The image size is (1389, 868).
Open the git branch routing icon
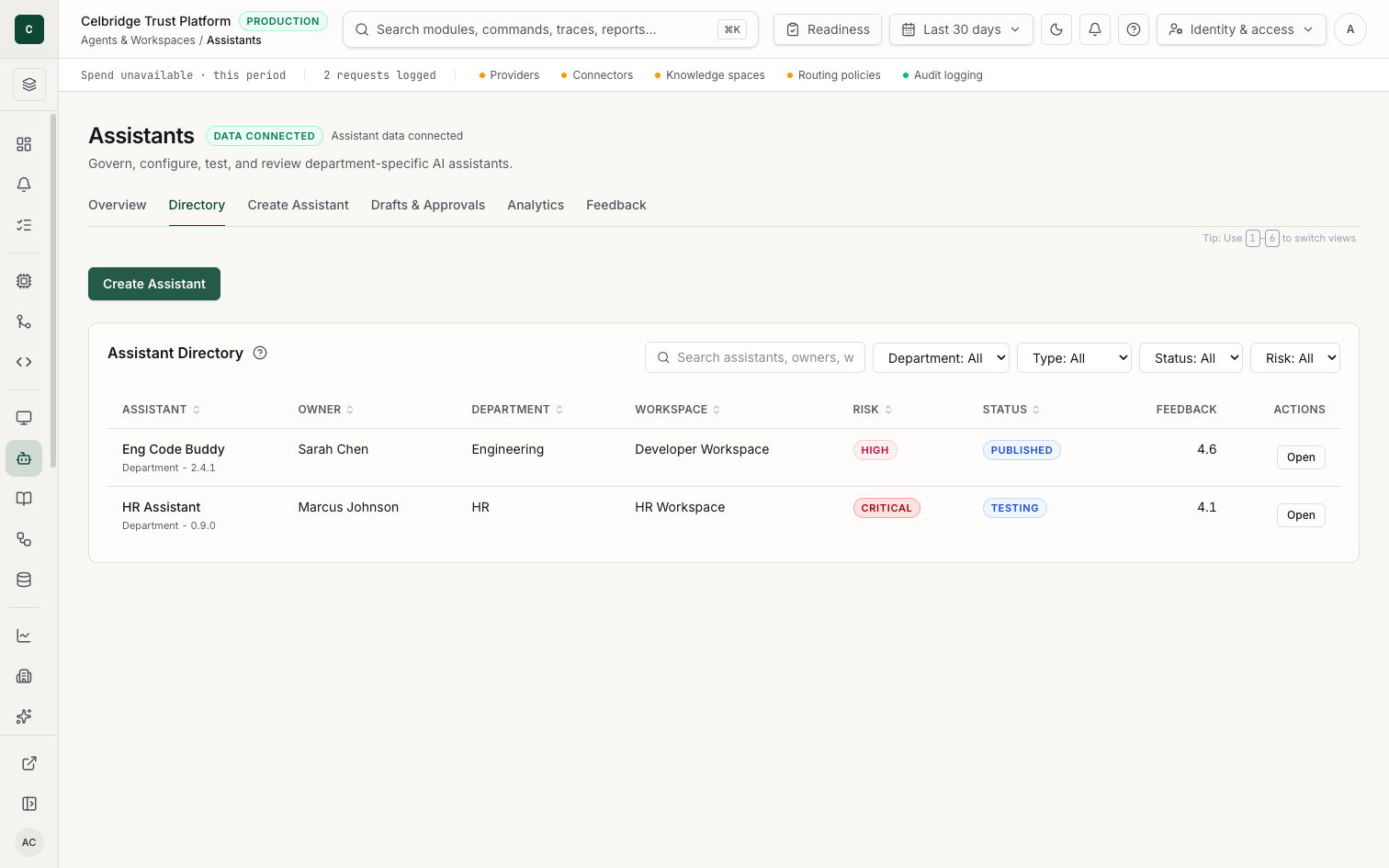[24, 321]
